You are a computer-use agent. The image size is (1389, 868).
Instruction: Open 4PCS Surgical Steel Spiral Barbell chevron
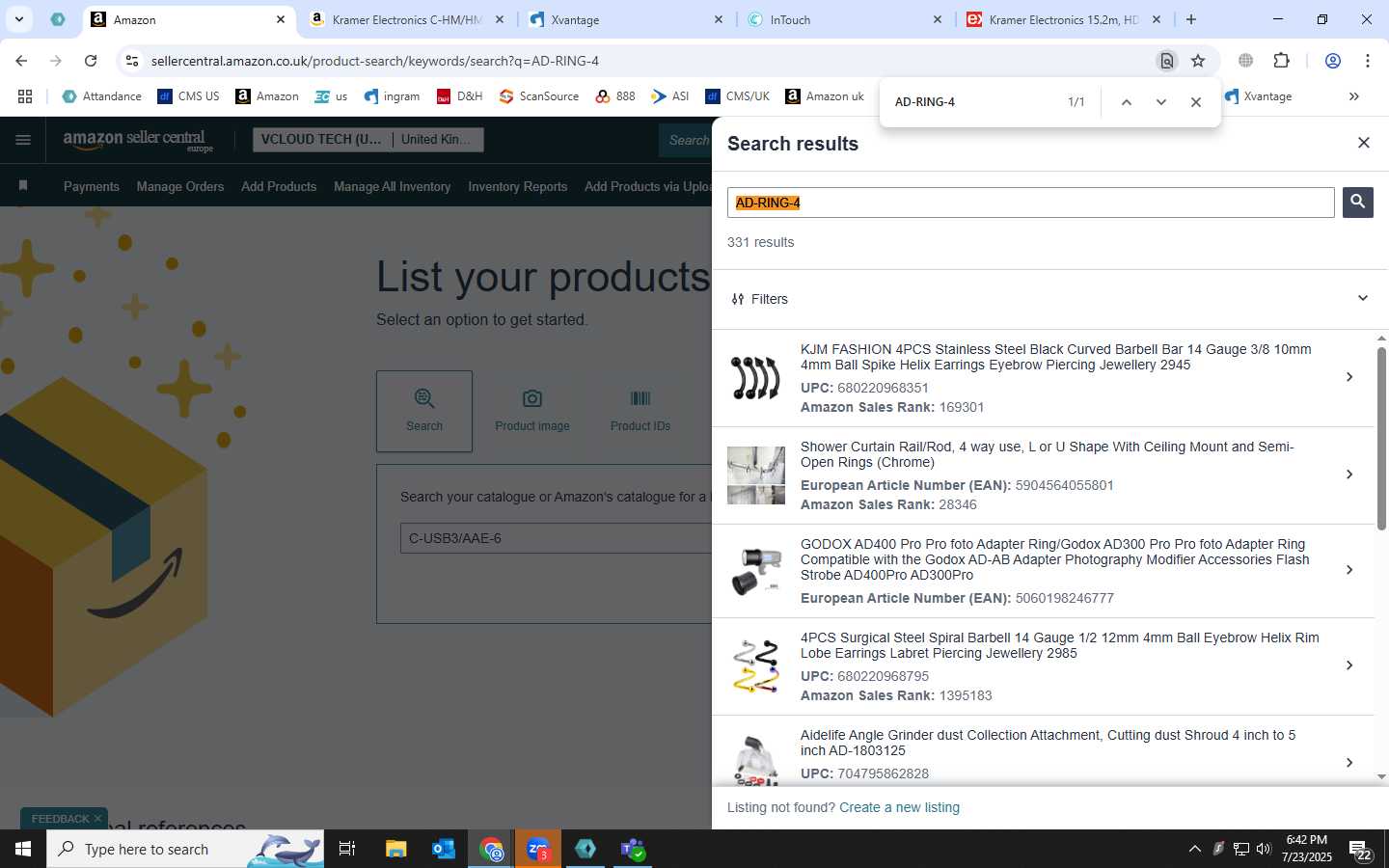pyautogui.click(x=1349, y=665)
